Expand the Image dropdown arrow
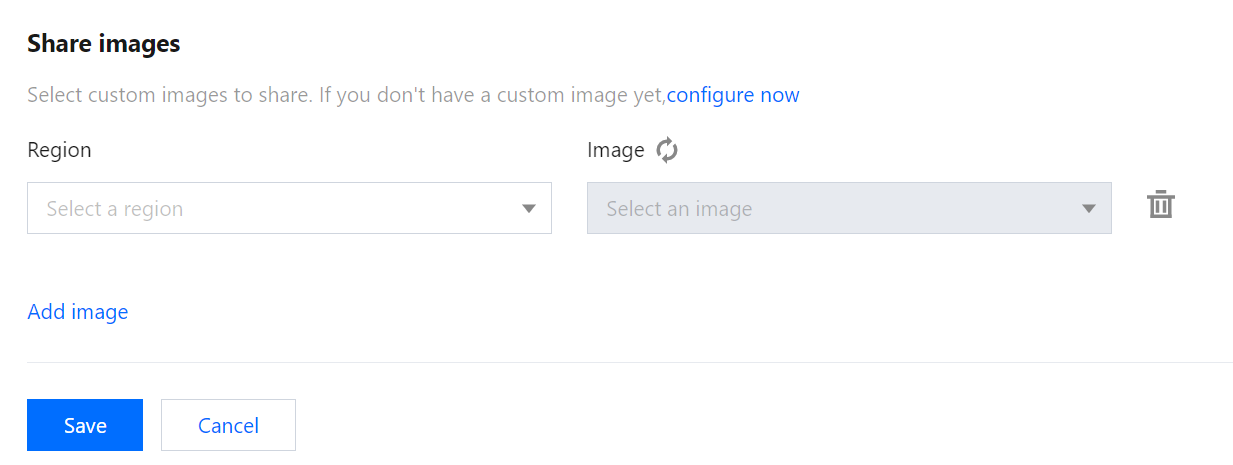This screenshot has height=465, width=1233. point(1089,208)
